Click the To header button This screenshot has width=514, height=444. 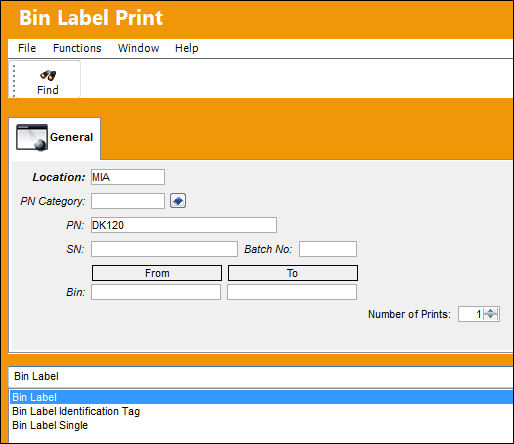click(293, 273)
